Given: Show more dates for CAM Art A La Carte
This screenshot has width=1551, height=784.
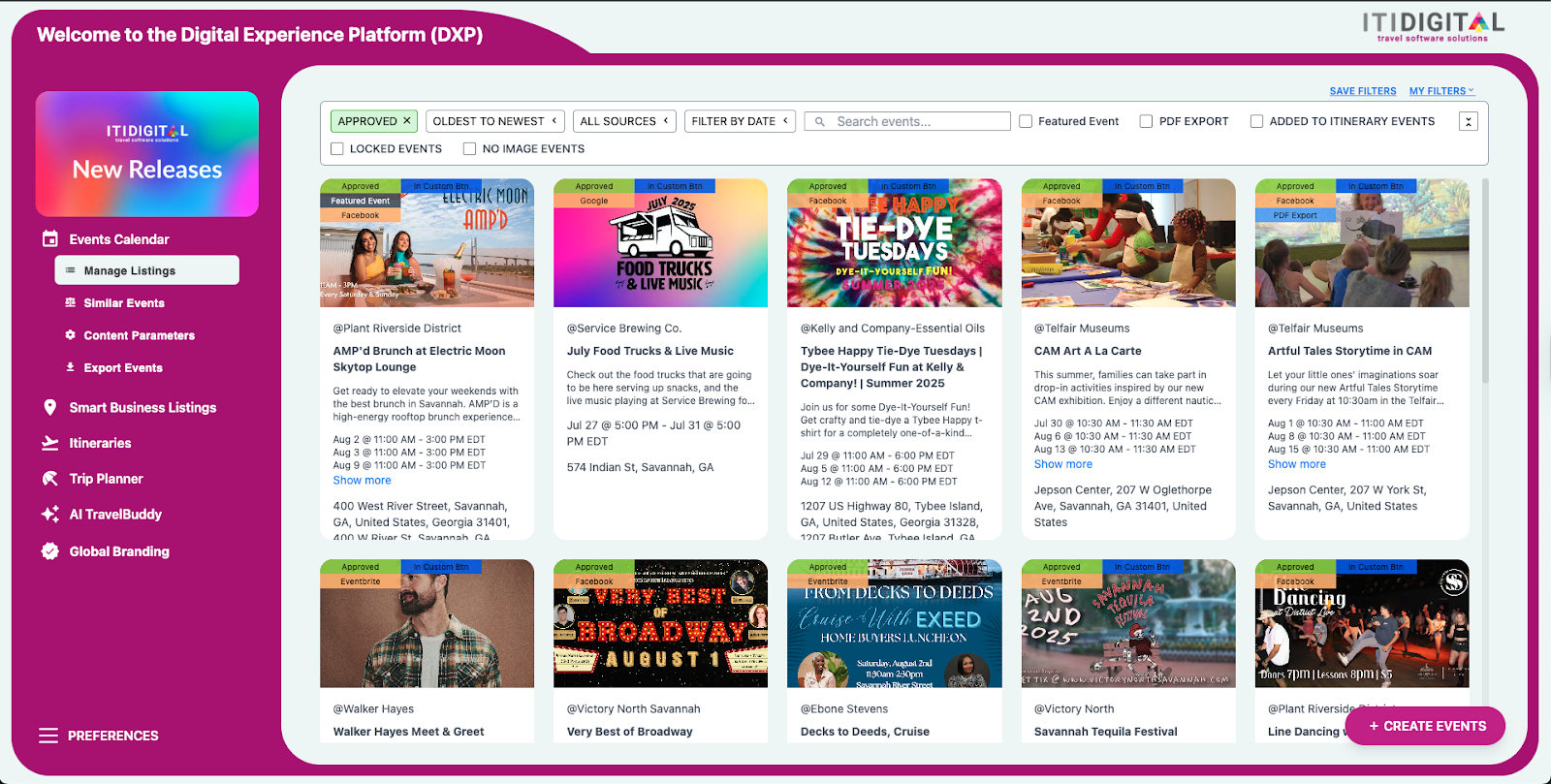Looking at the screenshot, I should click(1063, 464).
